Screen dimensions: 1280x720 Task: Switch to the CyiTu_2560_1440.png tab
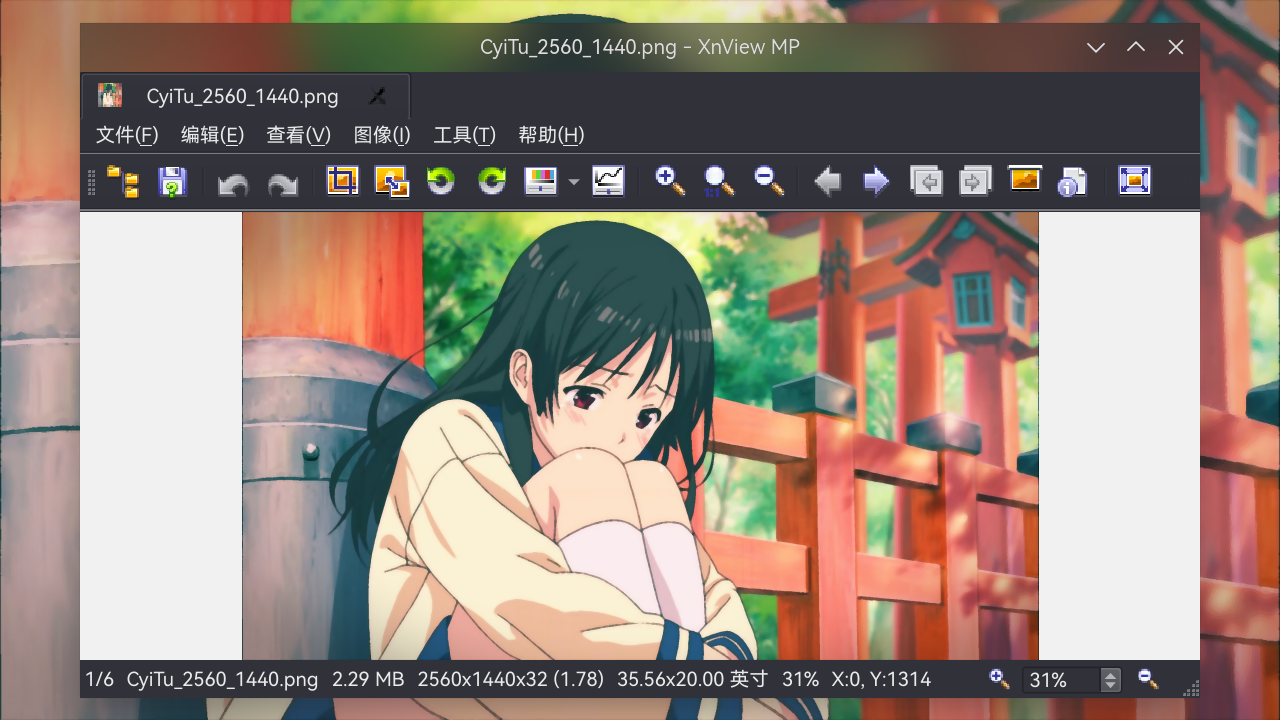click(x=243, y=95)
